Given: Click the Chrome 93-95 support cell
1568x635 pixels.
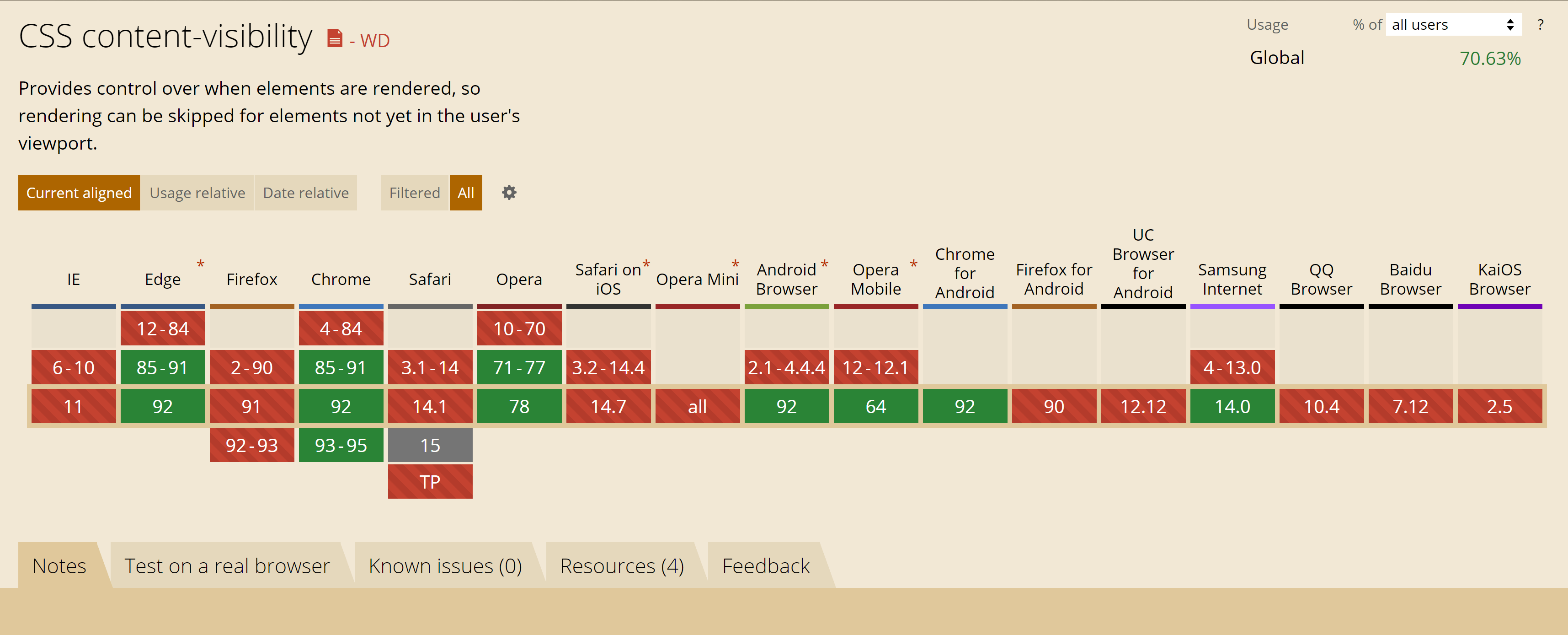Looking at the screenshot, I should 341,446.
